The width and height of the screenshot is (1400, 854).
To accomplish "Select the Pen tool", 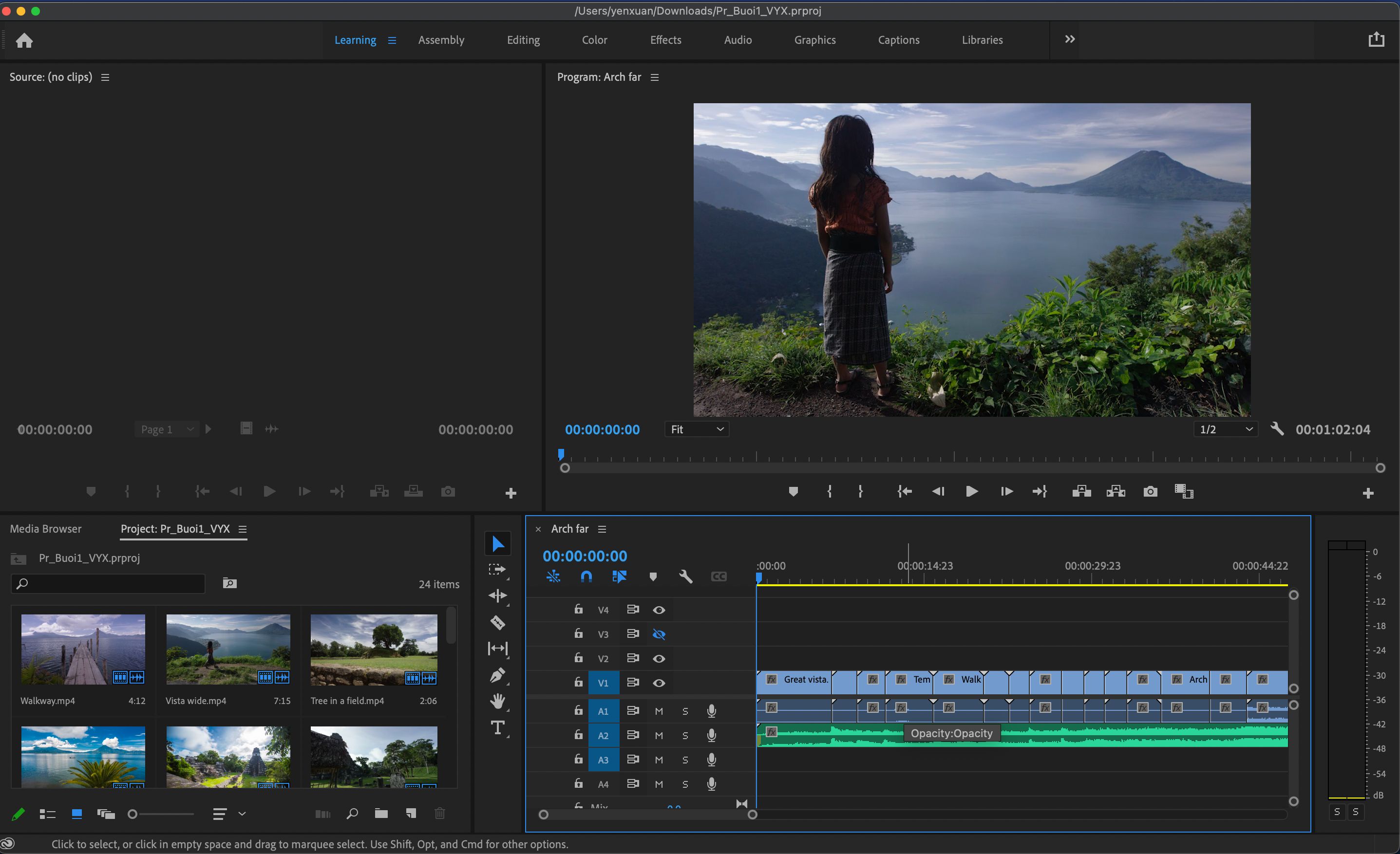I will pos(498,675).
